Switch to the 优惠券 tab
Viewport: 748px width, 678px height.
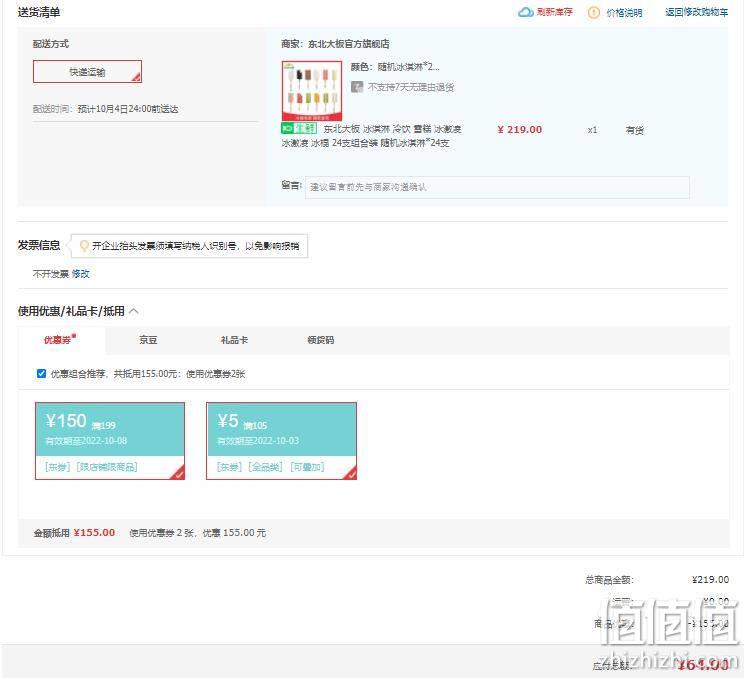coord(61,340)
